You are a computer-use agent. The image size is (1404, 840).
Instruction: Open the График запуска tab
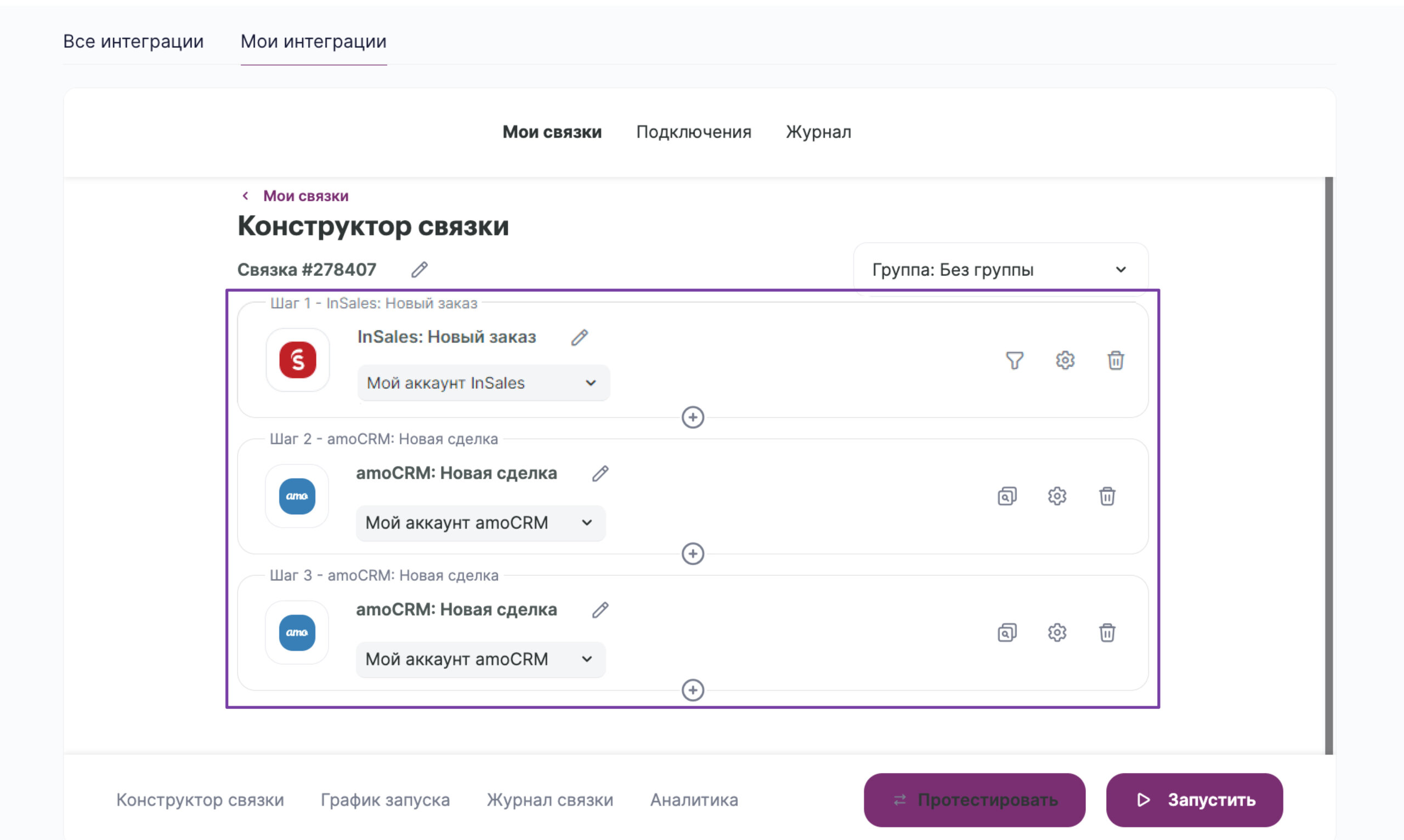point(385,800)
